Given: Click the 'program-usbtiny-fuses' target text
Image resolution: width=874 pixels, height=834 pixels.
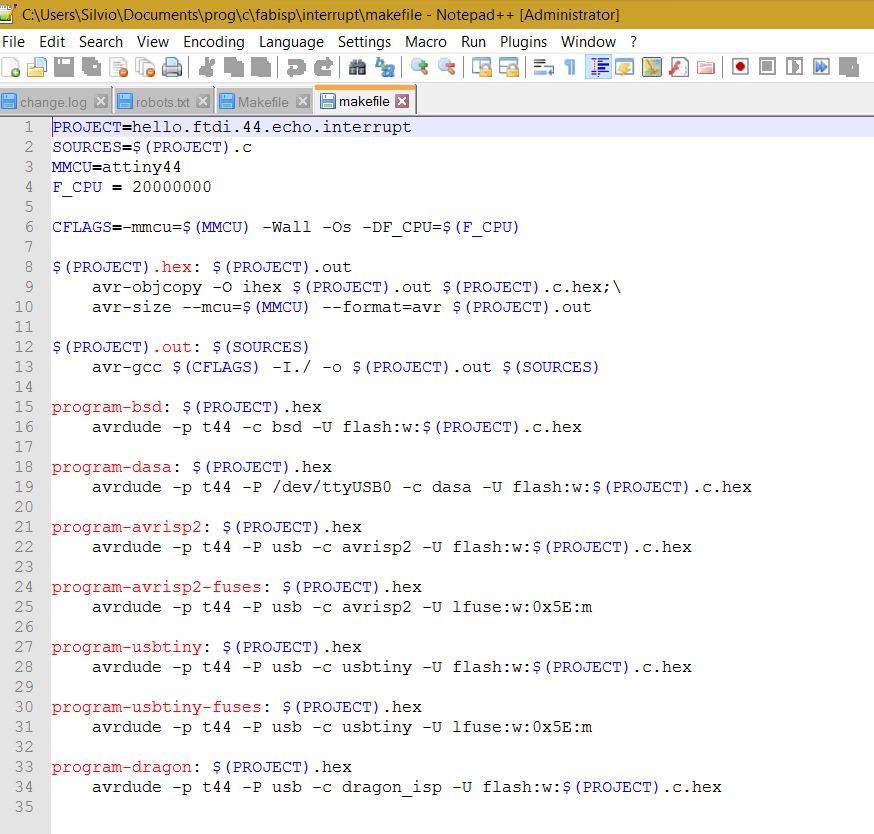Looking at the screenshot, I should click(157, 707).
